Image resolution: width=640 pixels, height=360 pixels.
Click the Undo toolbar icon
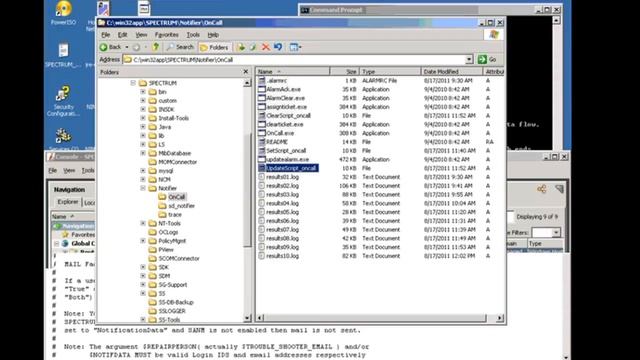tap(278, 47)
